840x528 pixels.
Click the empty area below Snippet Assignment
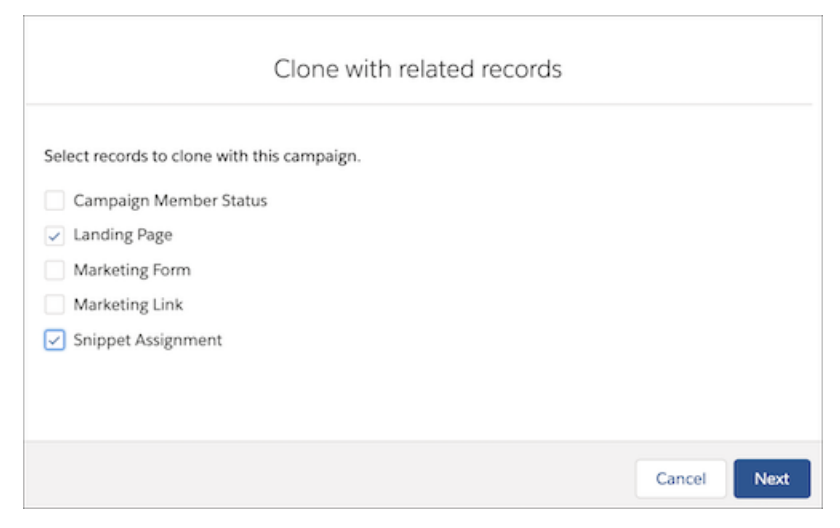(x=418, y=396)
